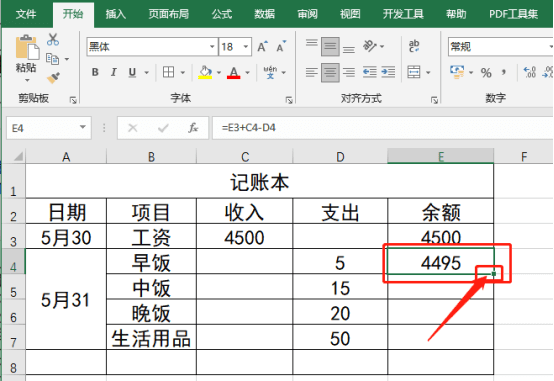Toggle Italic formatting

(113, 72)
